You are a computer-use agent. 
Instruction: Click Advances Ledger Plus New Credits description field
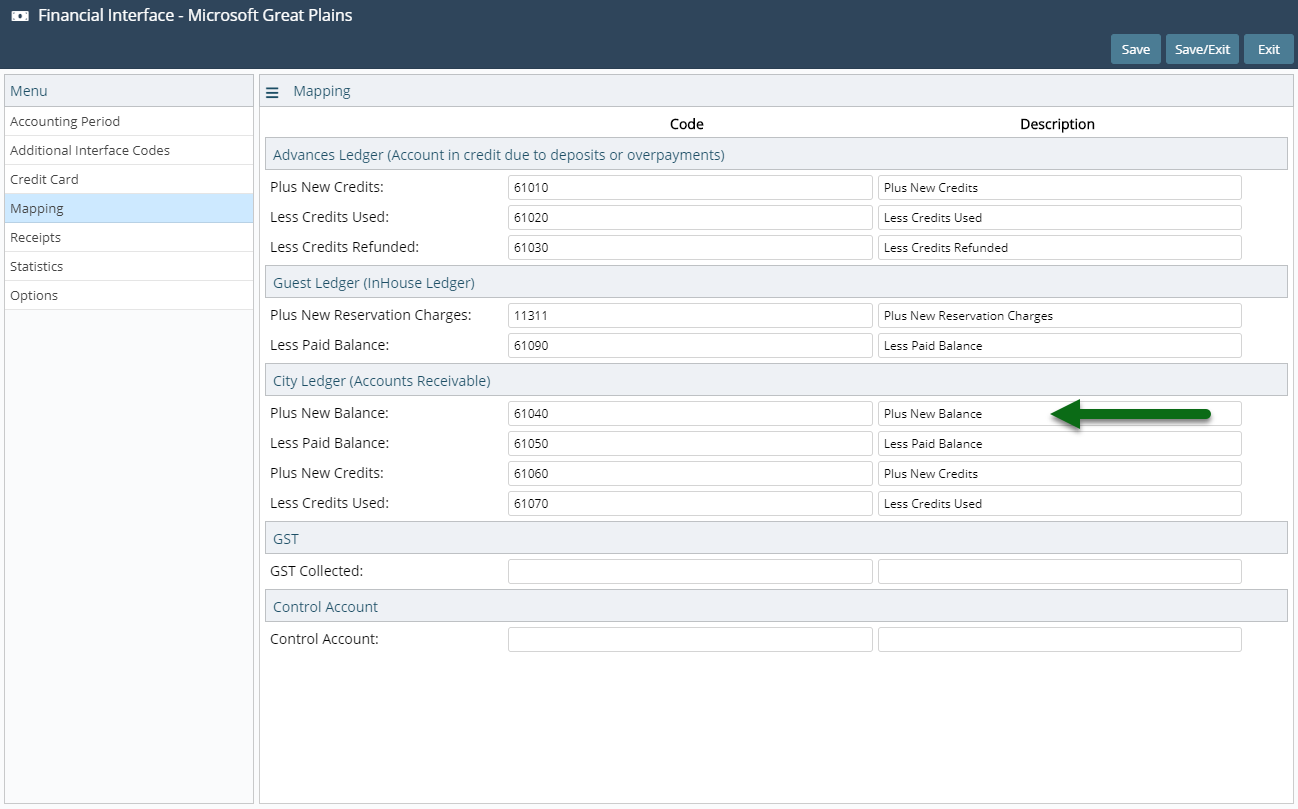click(1060, 187)
